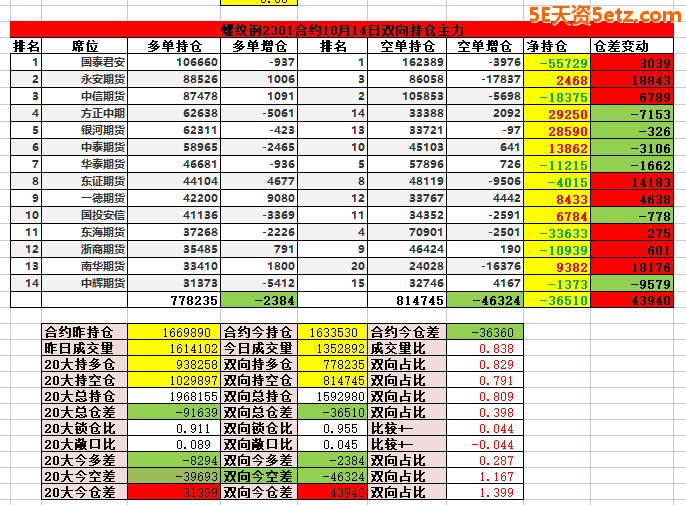Screen dimensions: 686x505
Task: Select 20大今多差 value -8294
Action: (174, 460)
